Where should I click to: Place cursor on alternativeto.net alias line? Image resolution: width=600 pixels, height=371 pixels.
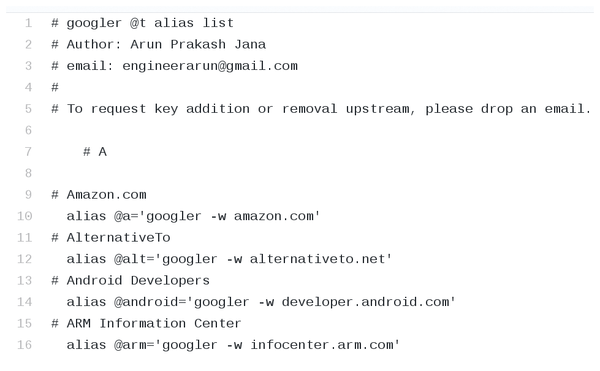(x=229, y=259)
